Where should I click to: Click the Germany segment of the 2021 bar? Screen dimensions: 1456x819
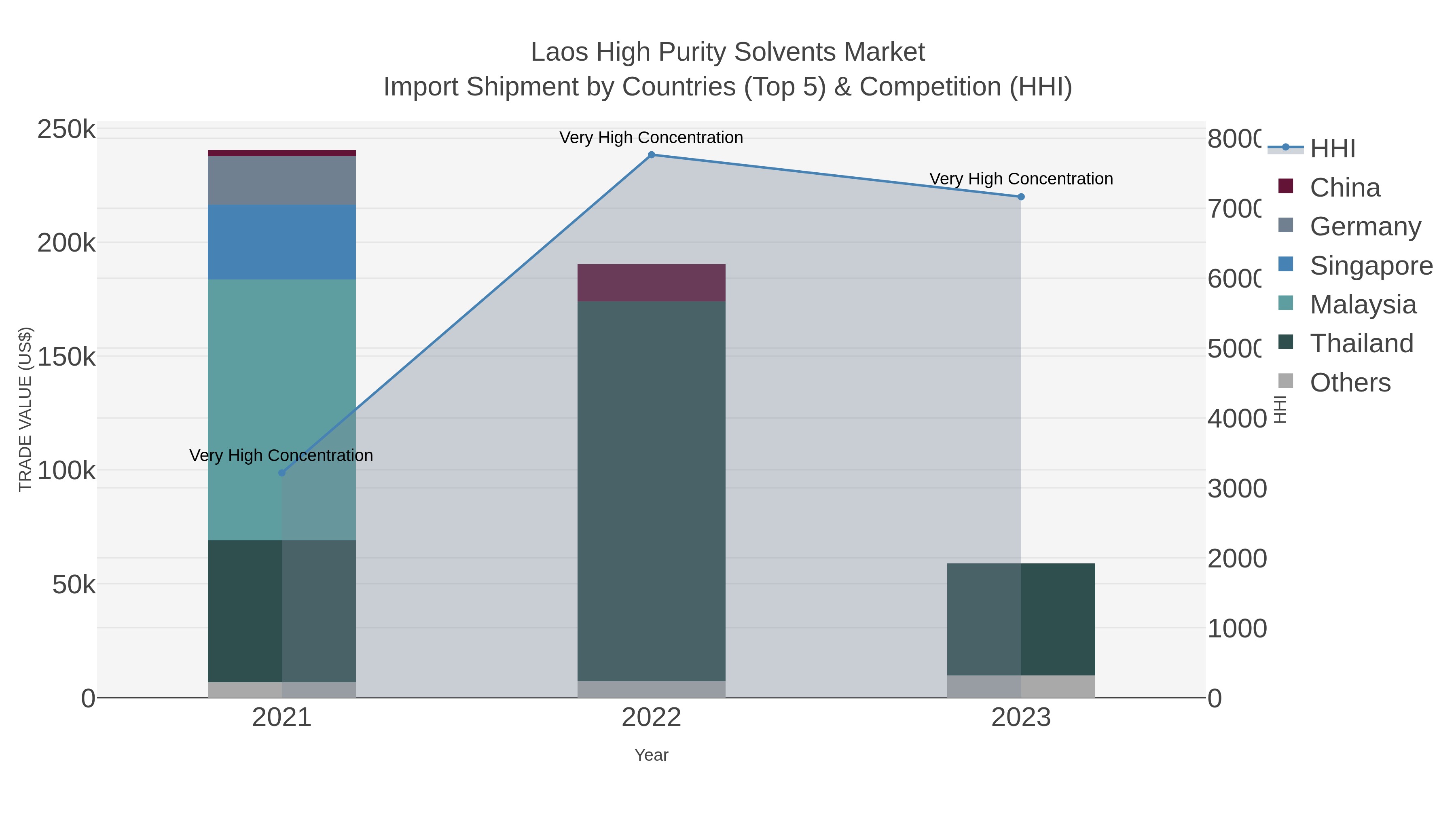pos(282,180)
